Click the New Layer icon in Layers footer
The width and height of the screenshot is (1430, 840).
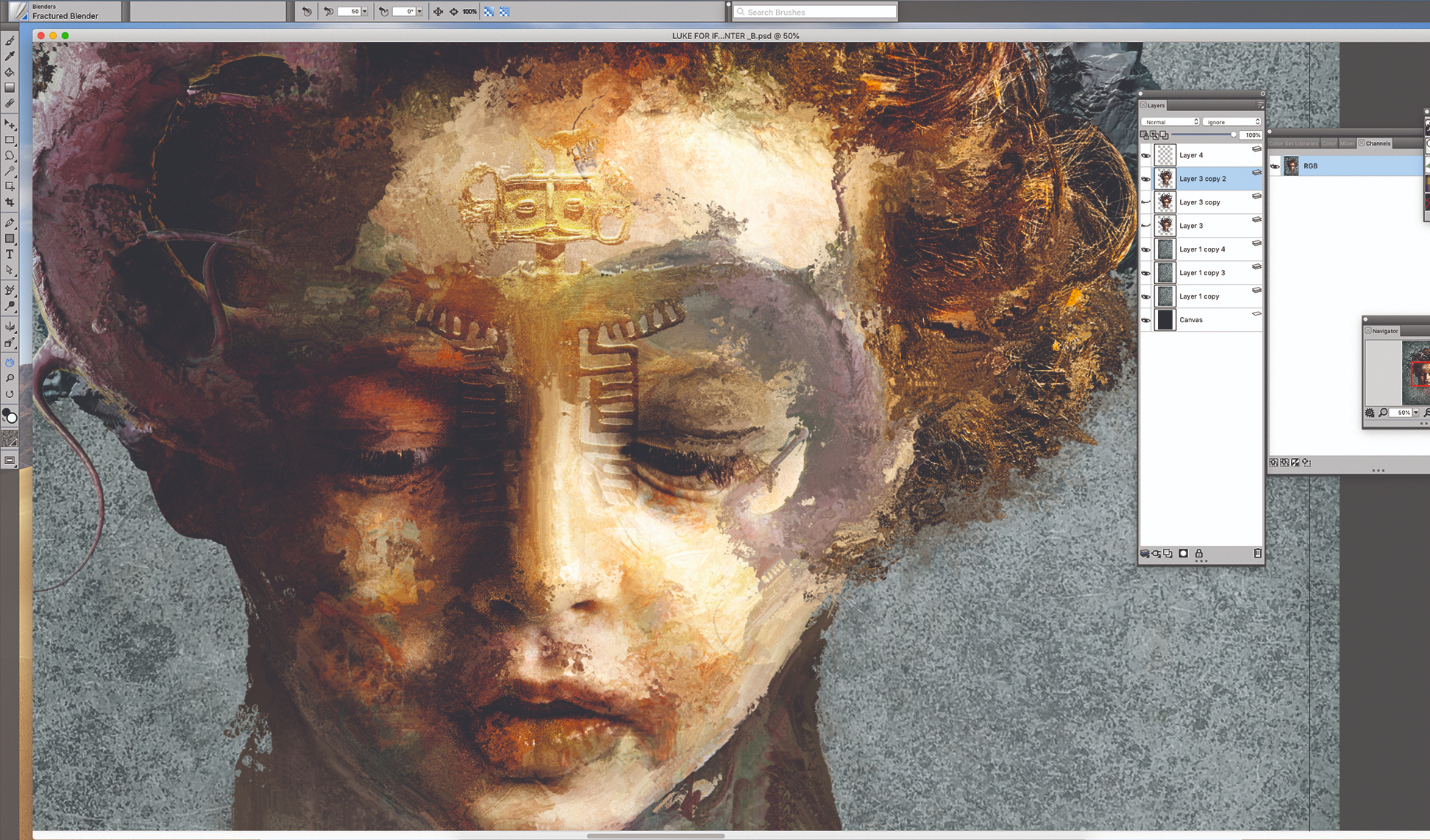click(x=1167, y=553)
